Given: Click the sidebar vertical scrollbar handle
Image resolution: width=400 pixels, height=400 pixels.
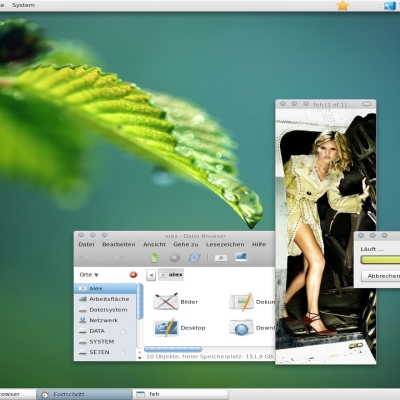Looking at the screenshot, I should point(140,301).
